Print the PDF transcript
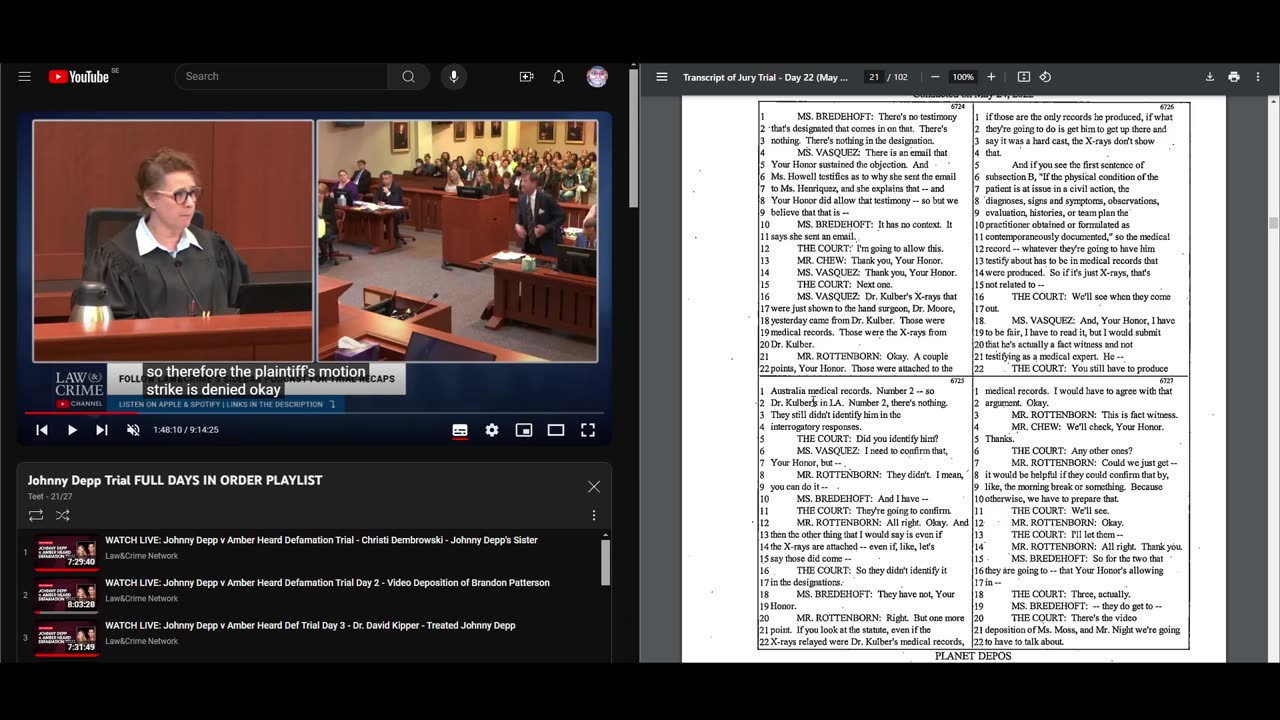This screenshot has width=1280, height=720. pos(1234,77)
